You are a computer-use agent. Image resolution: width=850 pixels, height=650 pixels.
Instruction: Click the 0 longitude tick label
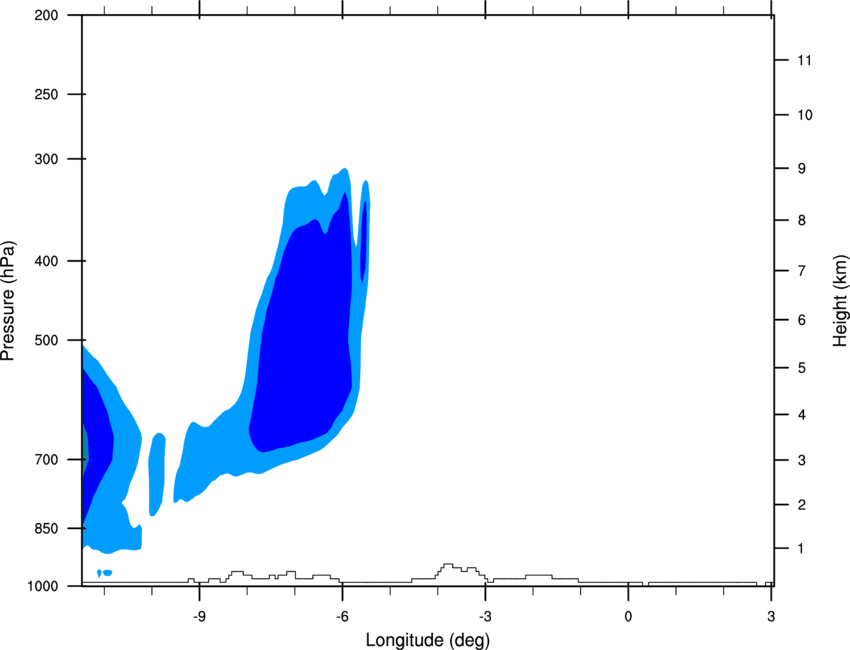point(628,616)
